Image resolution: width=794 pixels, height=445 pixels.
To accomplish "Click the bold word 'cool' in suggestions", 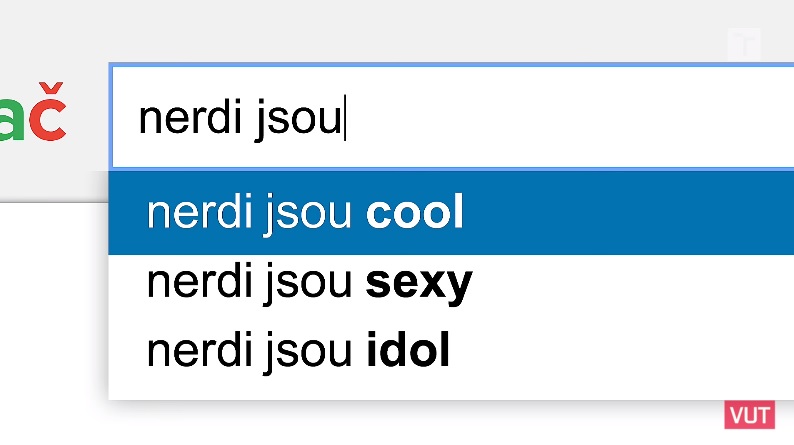I will point(415,212).
